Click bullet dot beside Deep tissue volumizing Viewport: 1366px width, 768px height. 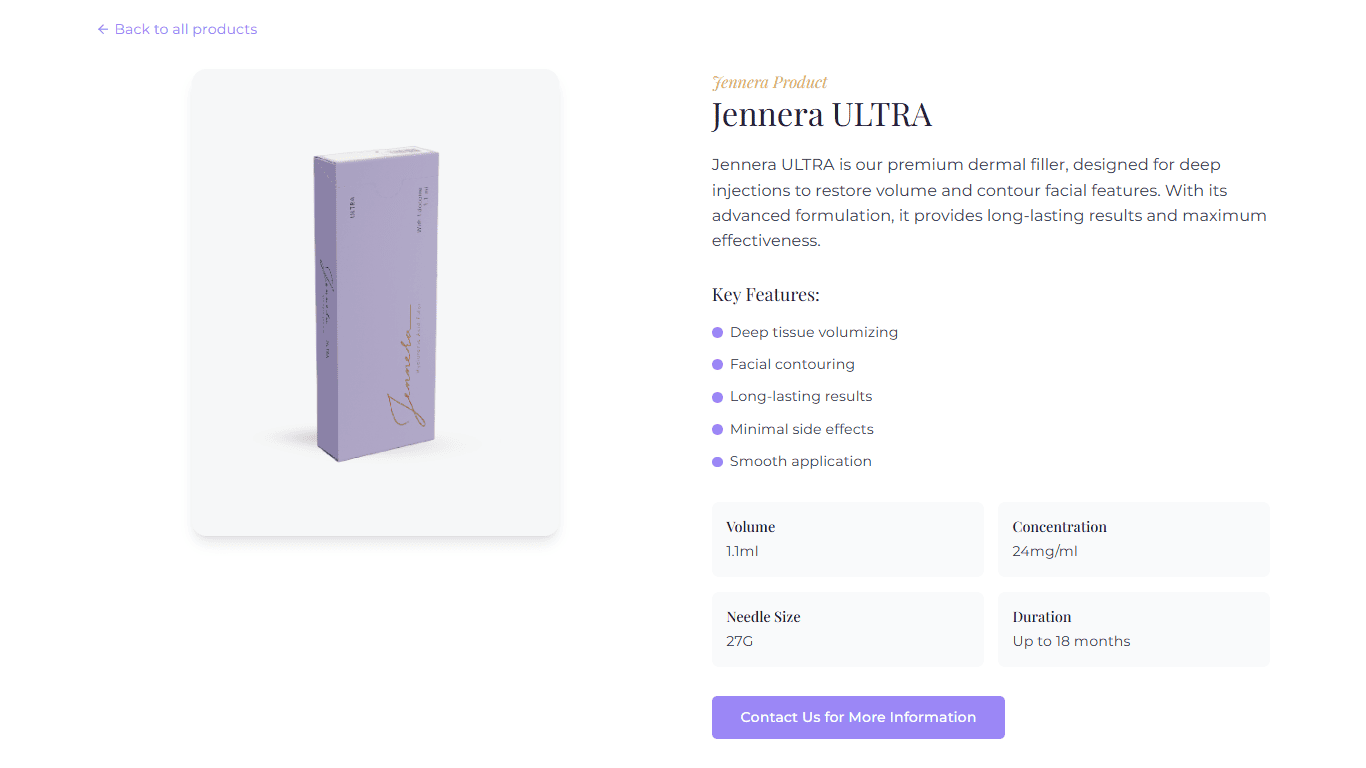point(717,332)
